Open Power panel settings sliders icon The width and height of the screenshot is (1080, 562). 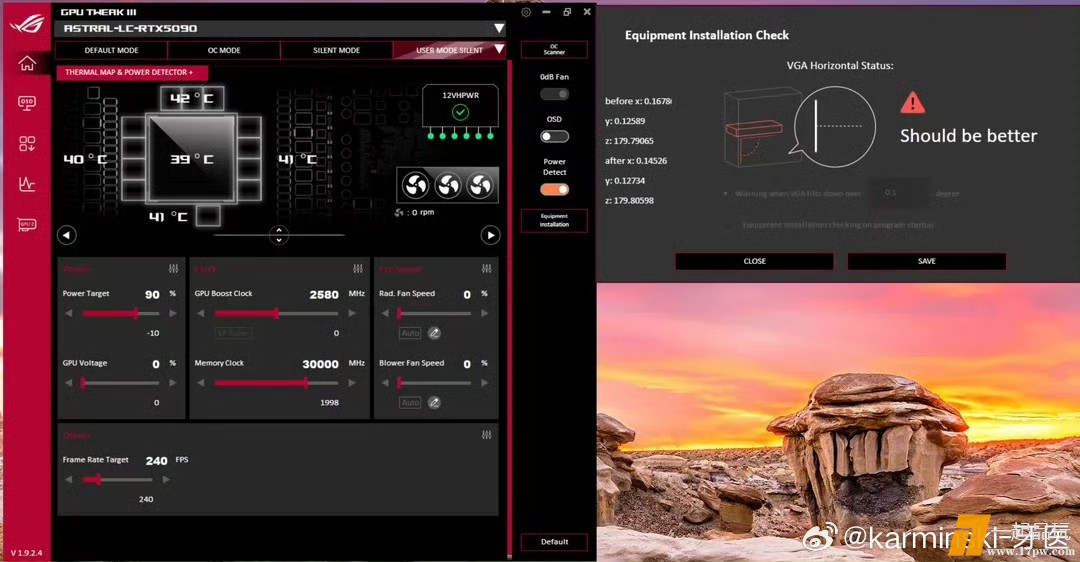[x=174, y=269]
